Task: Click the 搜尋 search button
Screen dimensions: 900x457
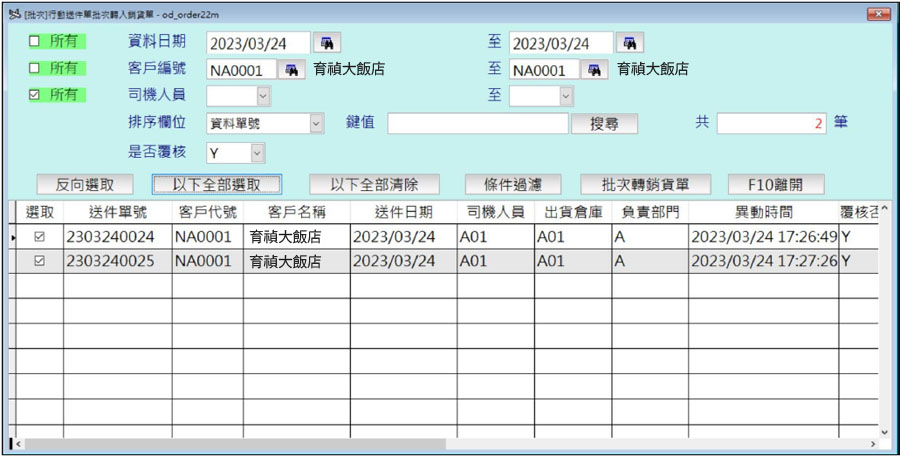Action: click(604, 123)
